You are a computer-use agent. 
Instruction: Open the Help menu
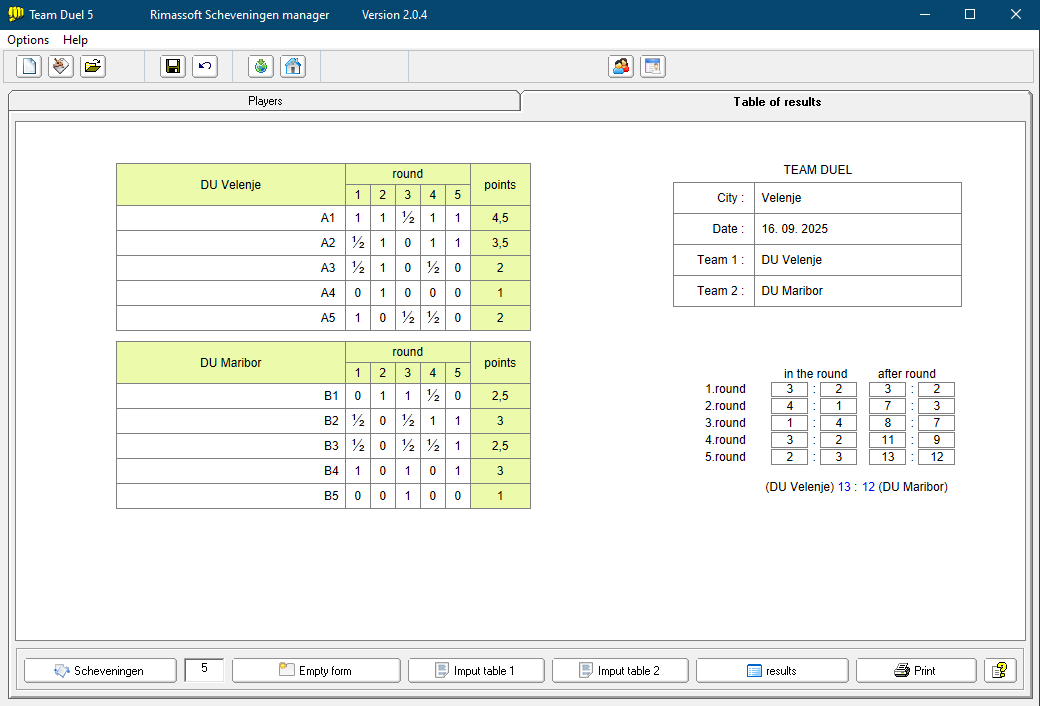[75, 40]
